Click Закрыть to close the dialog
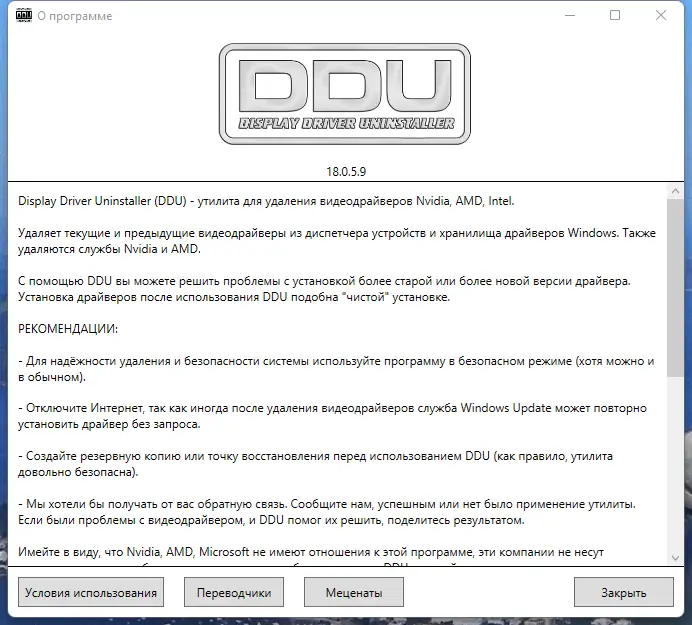The height and width of the screenshot is (625, 692). tap(624, 592)
